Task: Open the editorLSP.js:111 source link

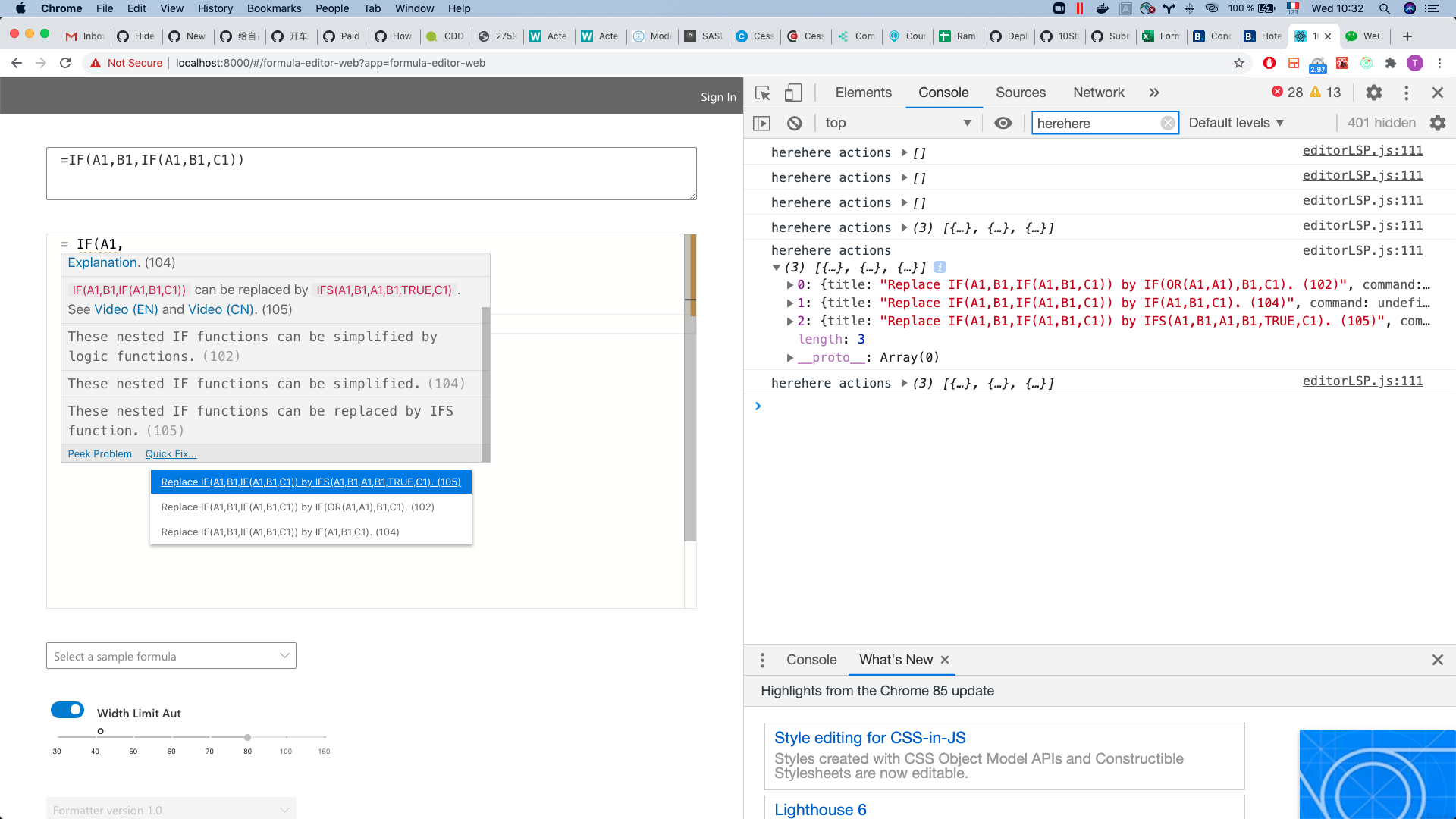Action: [x=1362, y=150]
